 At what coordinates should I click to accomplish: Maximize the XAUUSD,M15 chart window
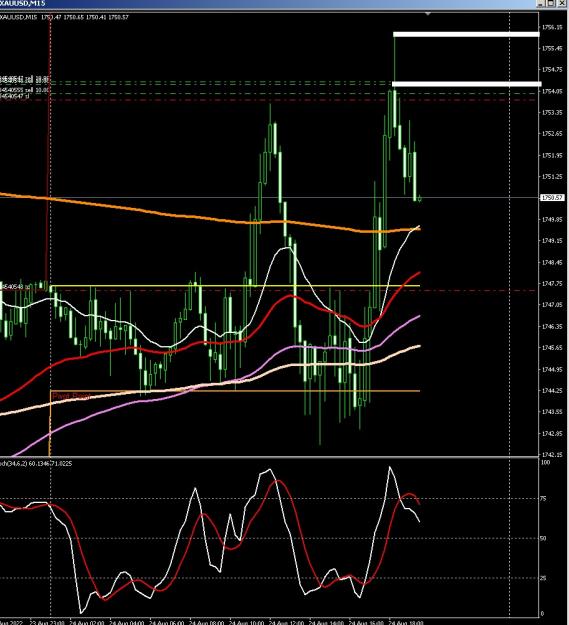point(551,4)
